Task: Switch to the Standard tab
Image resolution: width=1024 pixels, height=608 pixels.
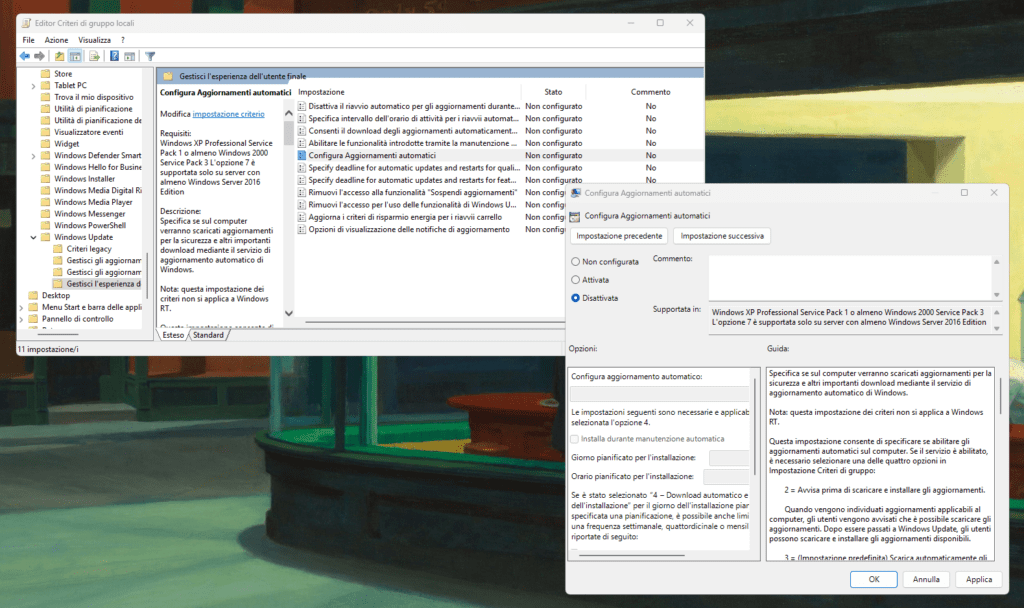Action: (208, 335)
